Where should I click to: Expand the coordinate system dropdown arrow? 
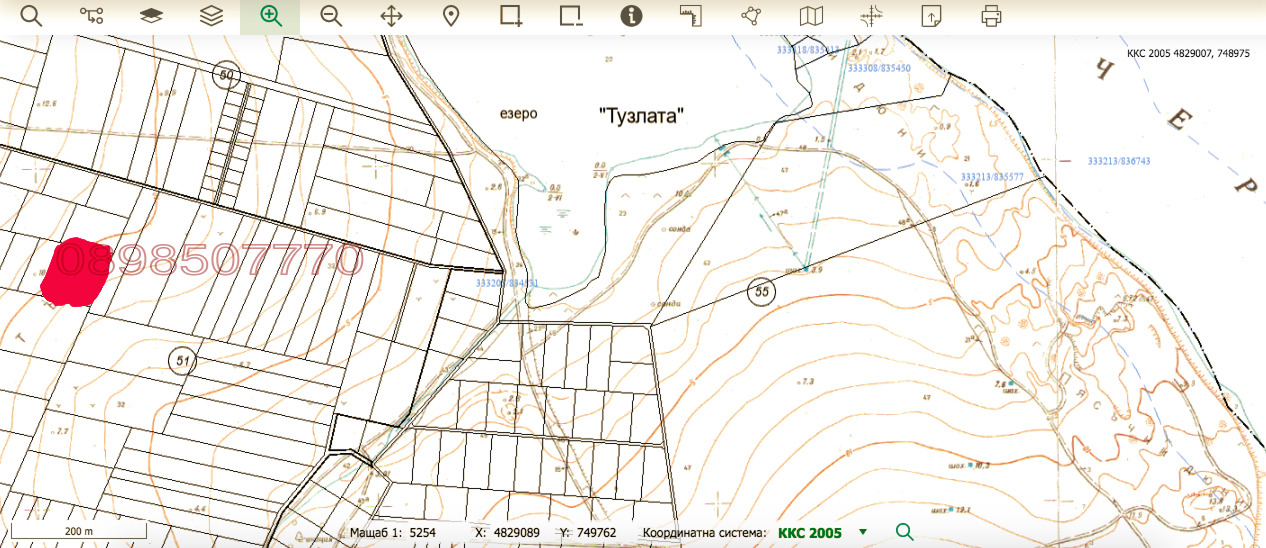pos(863,533)
